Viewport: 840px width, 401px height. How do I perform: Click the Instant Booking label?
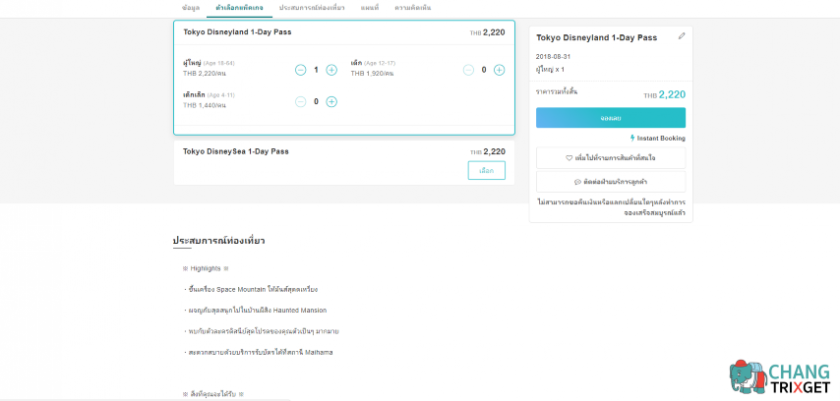(657, 138)
